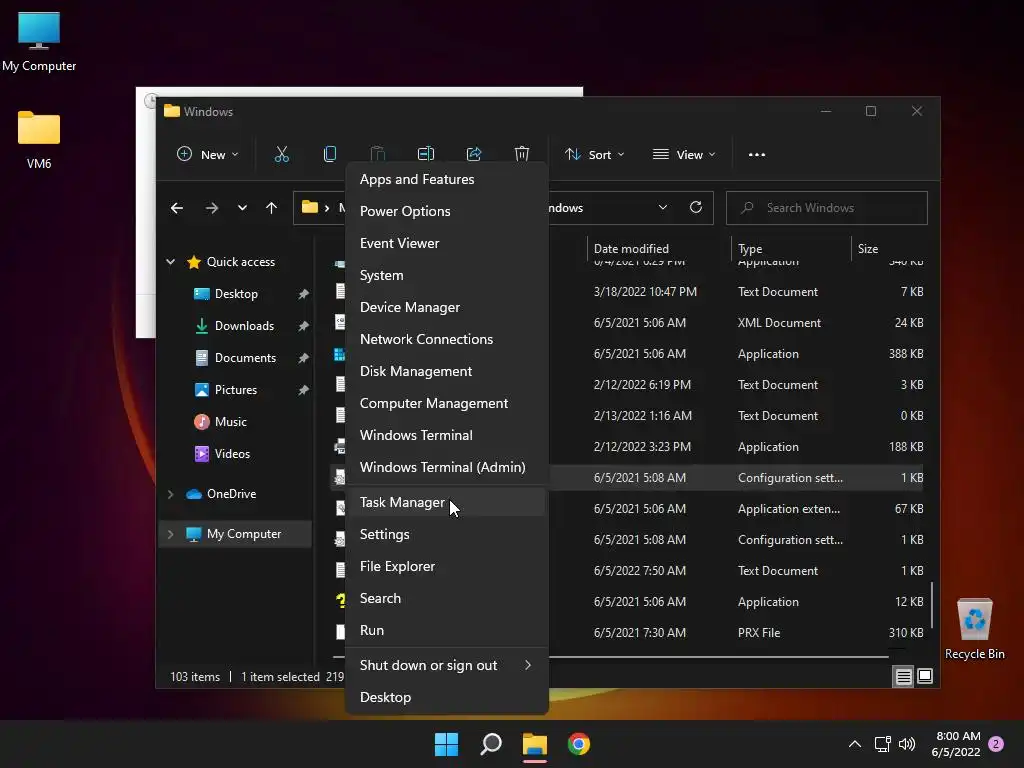Choose Disk Management entry

coord(446,372)
